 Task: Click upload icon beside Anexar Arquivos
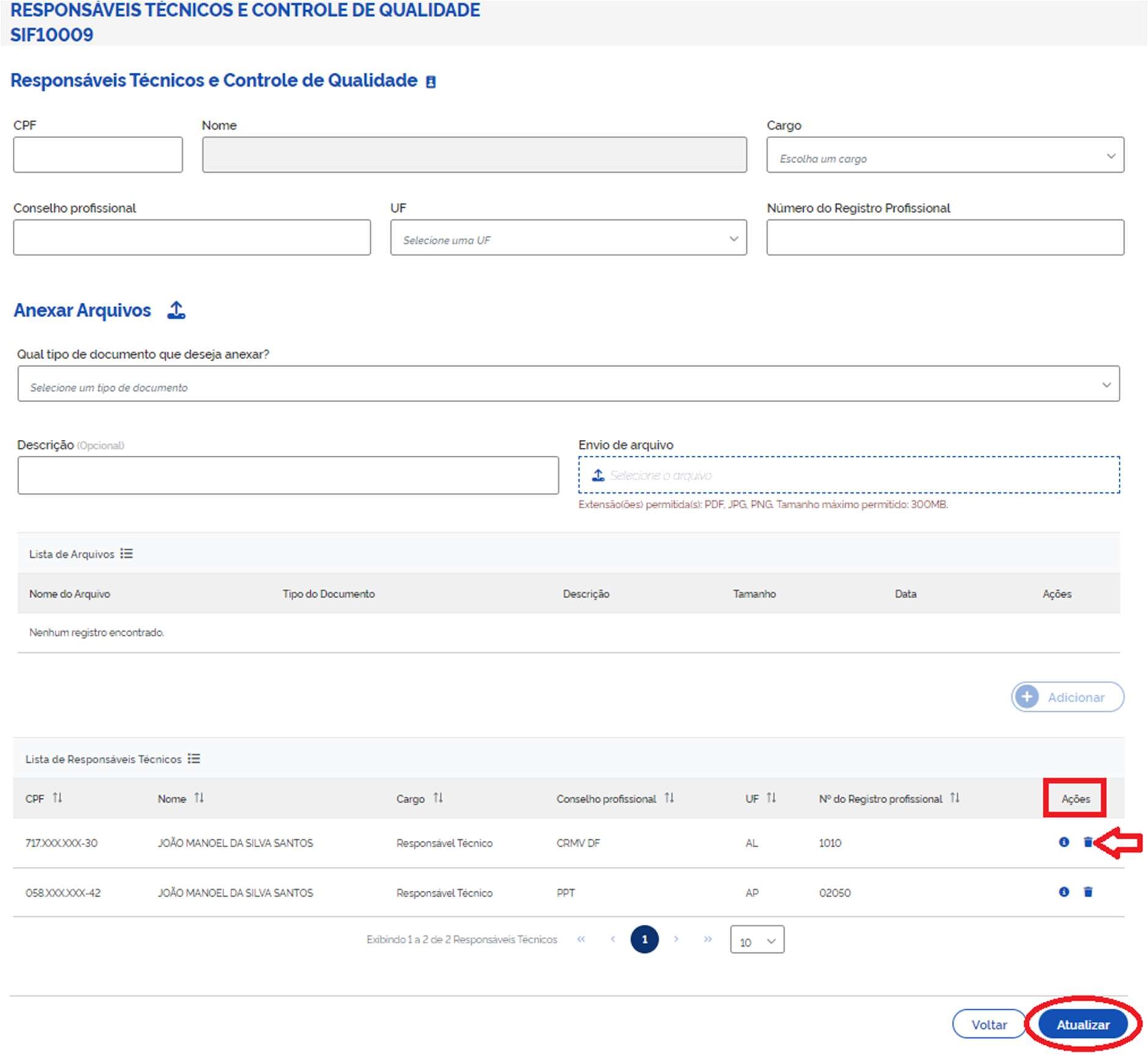click(176, 310)
